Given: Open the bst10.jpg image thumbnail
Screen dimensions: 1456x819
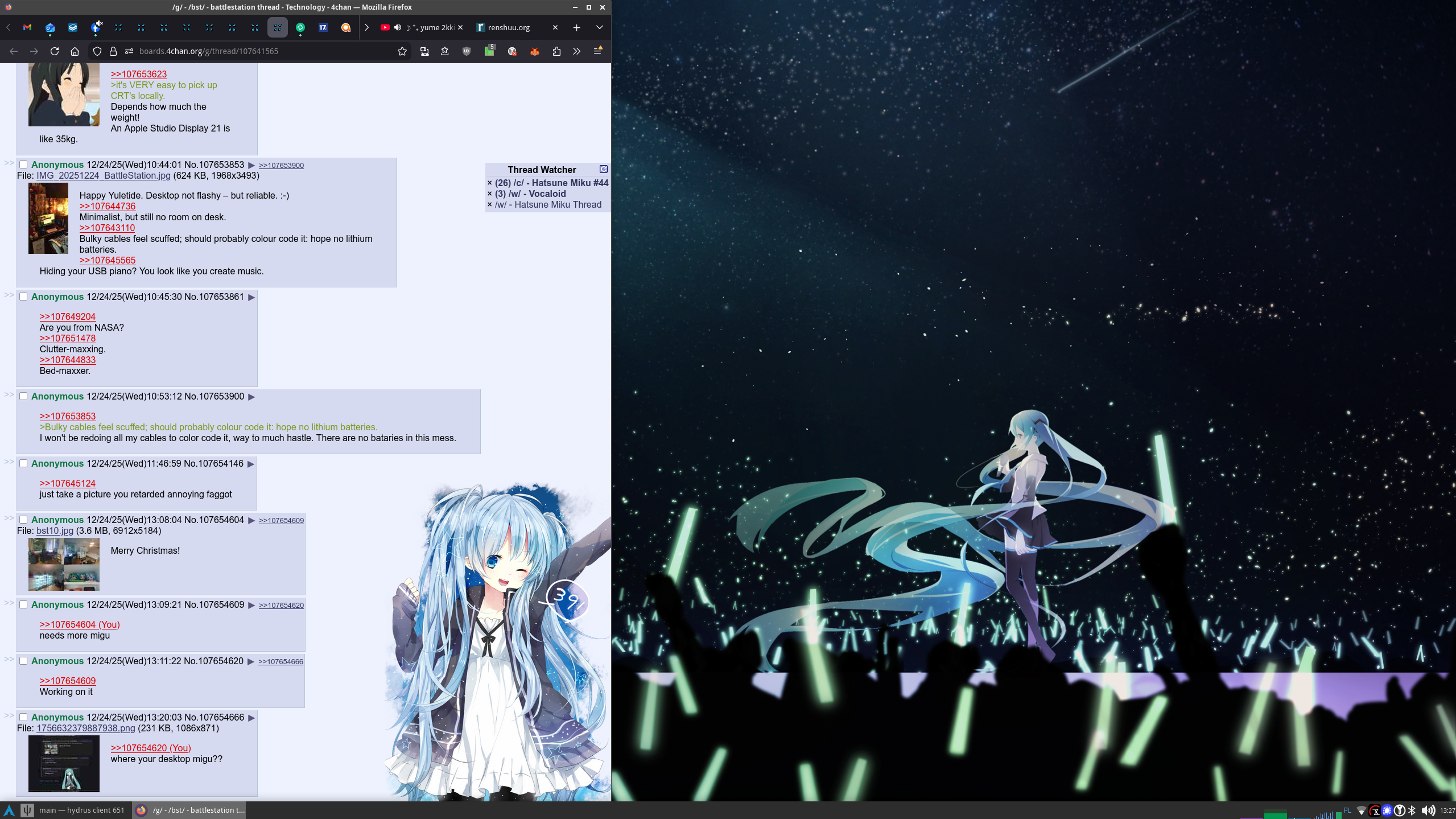Looking at the screenshot, I should click(x=64, y=564).
